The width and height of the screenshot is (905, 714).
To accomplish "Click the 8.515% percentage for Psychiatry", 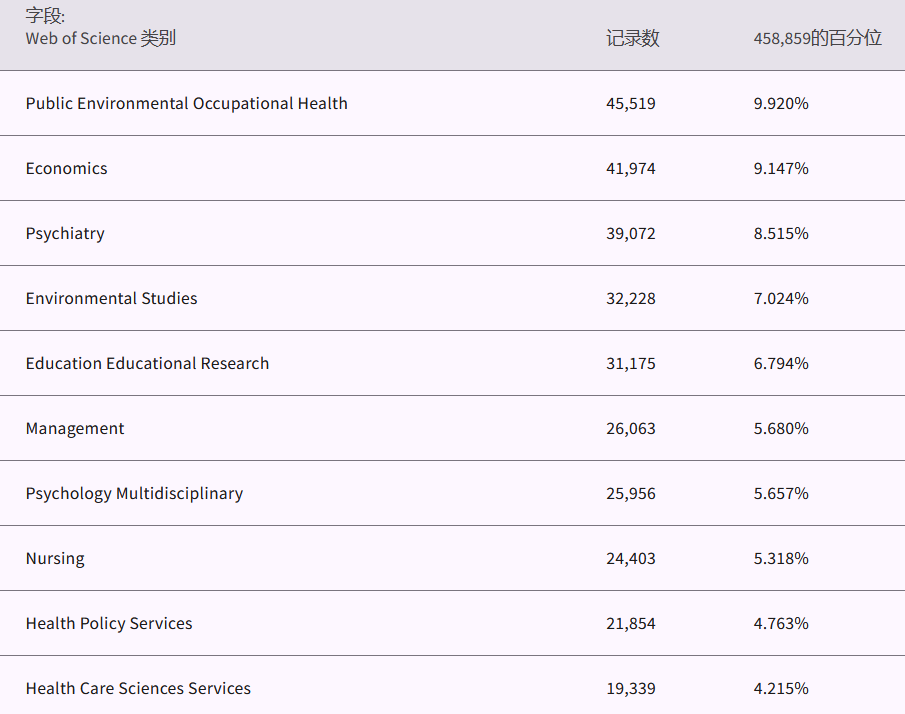I will 781,233.
